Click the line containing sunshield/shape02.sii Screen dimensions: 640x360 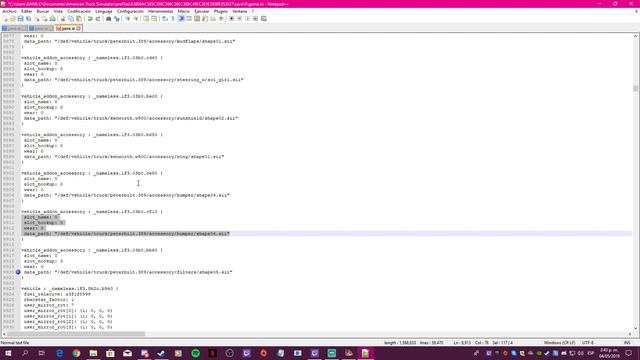click(x=131, y=118)
